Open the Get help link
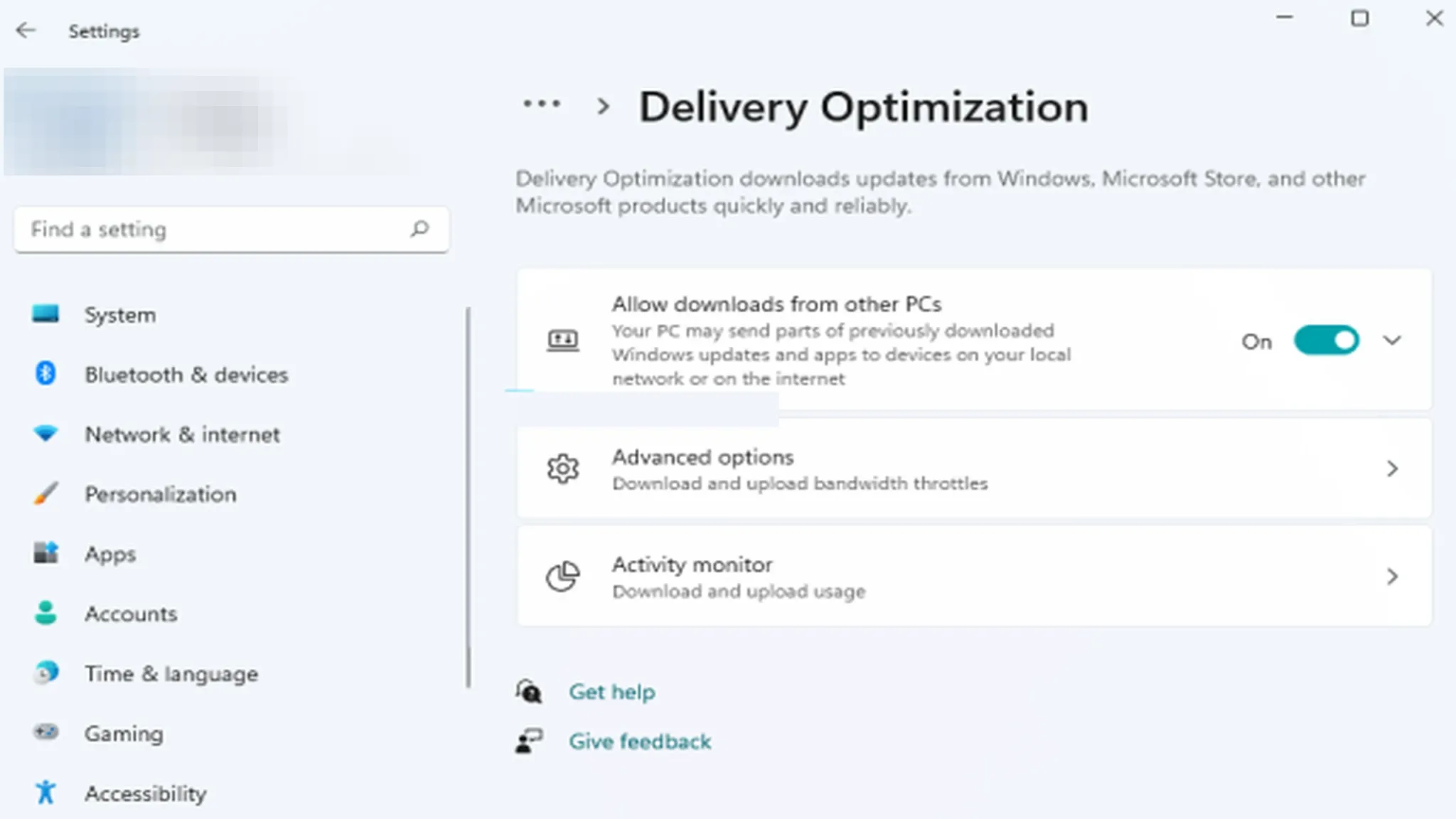The image size is (1456, 819). click(x=612, y=692)
